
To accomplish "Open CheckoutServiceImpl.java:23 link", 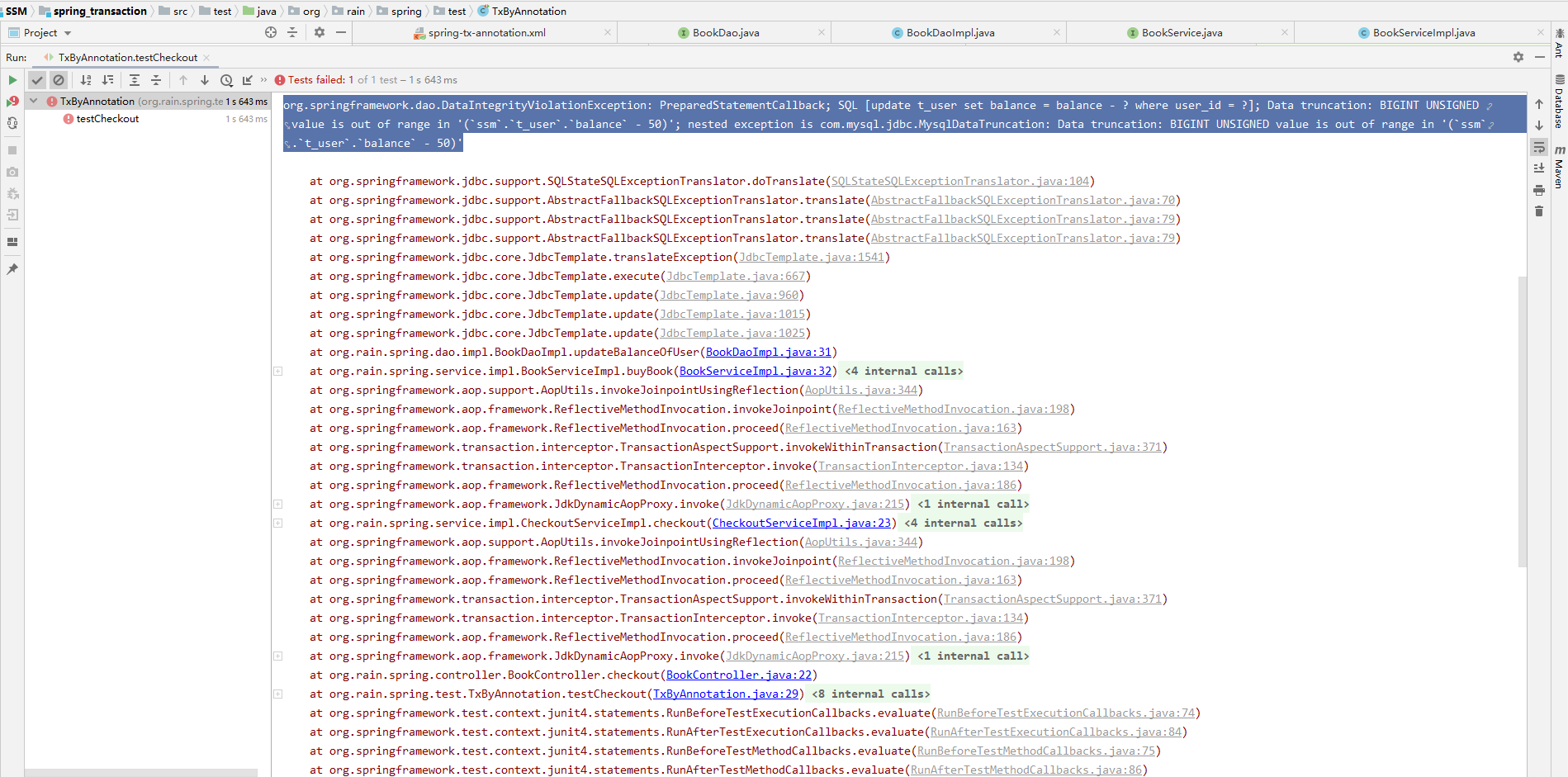I will pos(802,524).
